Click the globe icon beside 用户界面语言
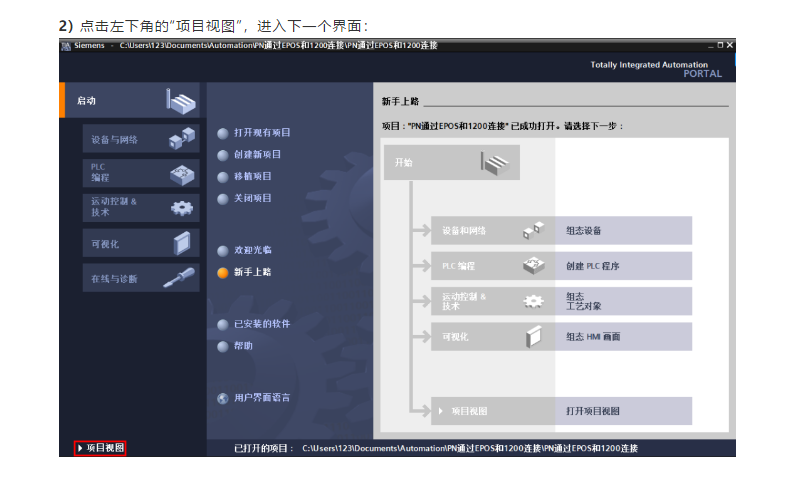Viewport: 789px width, 482px height. coord(223,398)
